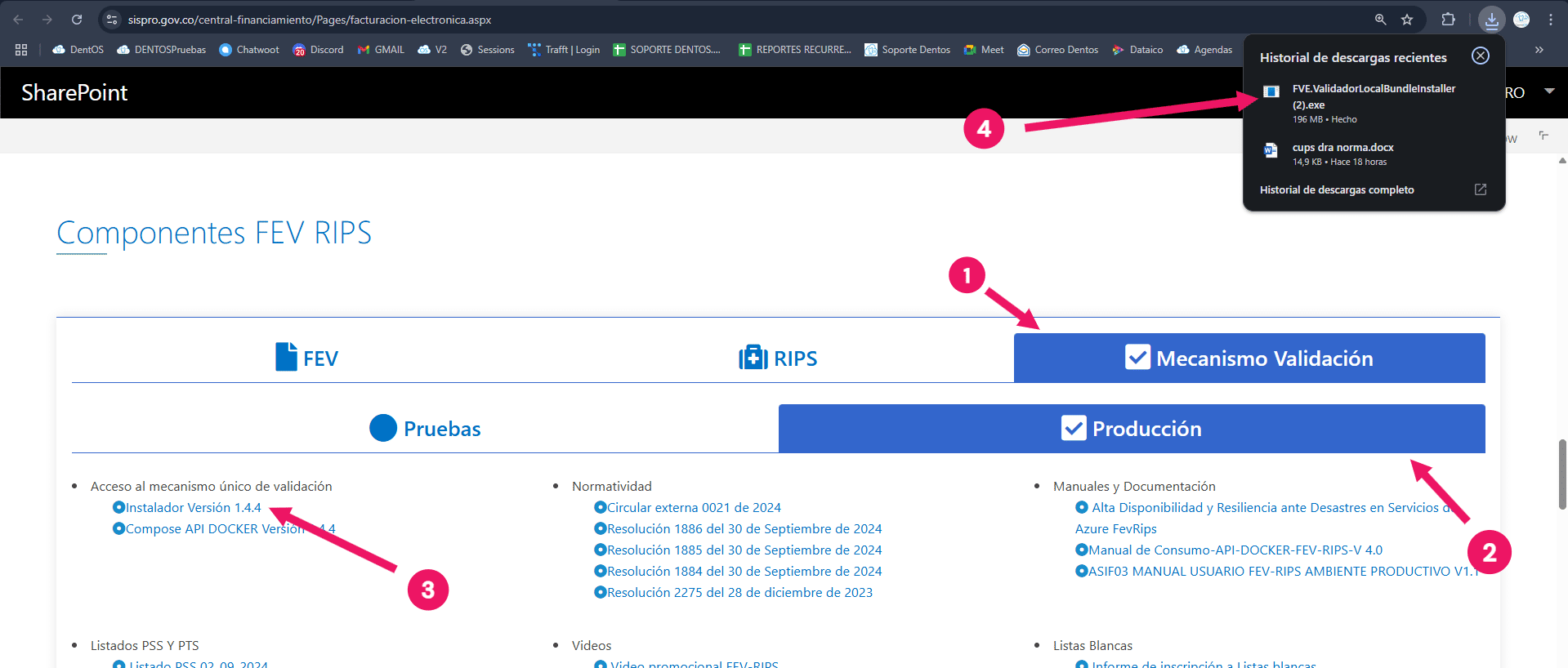Viewport: 1568px width, 668px height.
Task: Open the Agendas bookmark
Action: [1204, 50]
